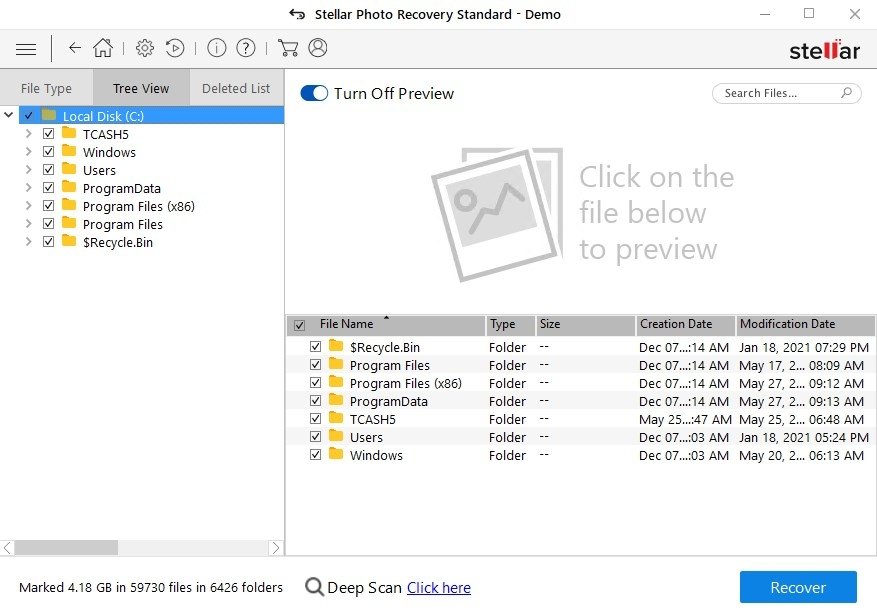Uncheck $Recycle.Bin checkbox in tree
The width and height of the screenshot is (877, 616).
[x=49, y=242]
